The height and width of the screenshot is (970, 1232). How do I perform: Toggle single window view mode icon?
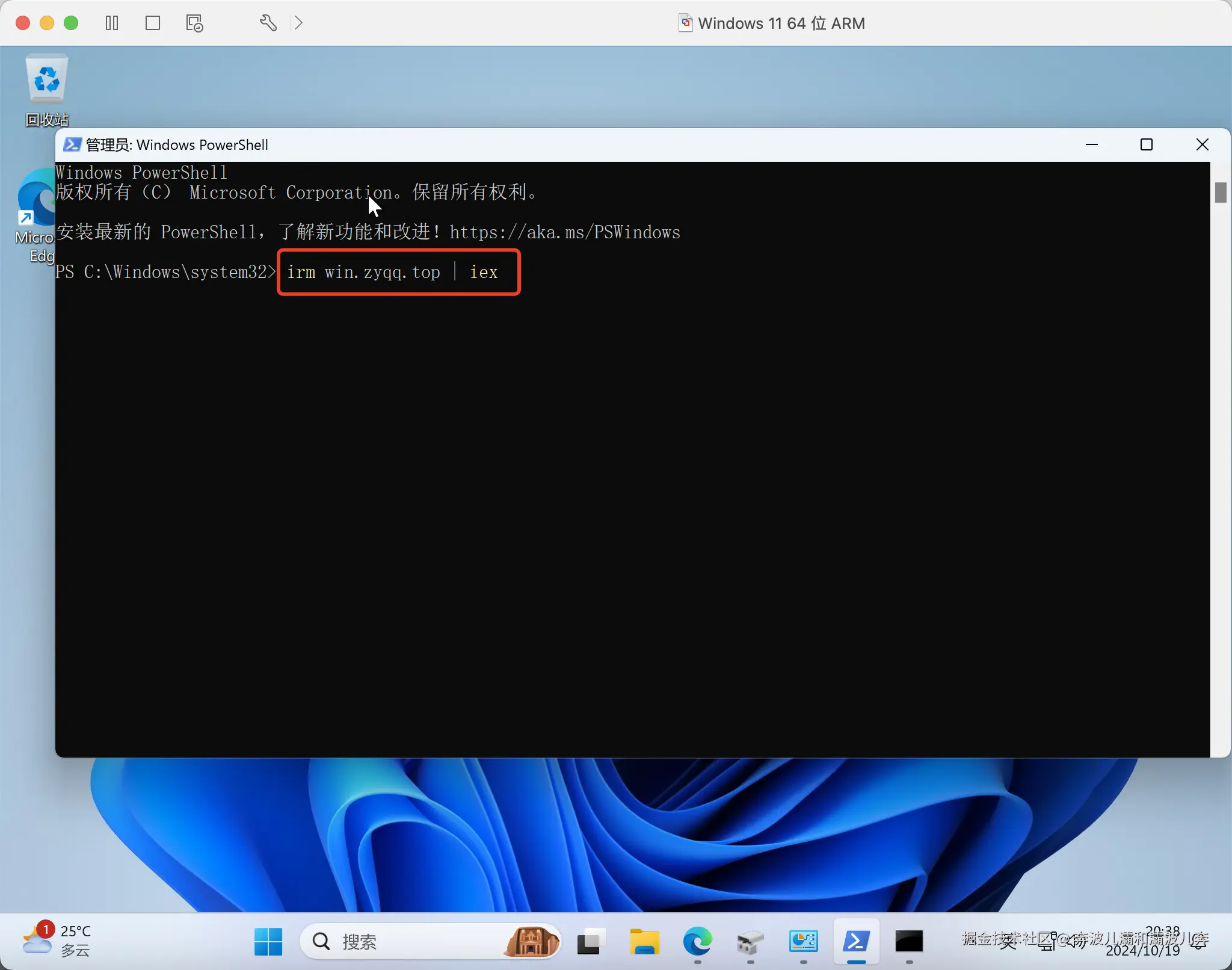pyautogui.click(x=153, y=23)
